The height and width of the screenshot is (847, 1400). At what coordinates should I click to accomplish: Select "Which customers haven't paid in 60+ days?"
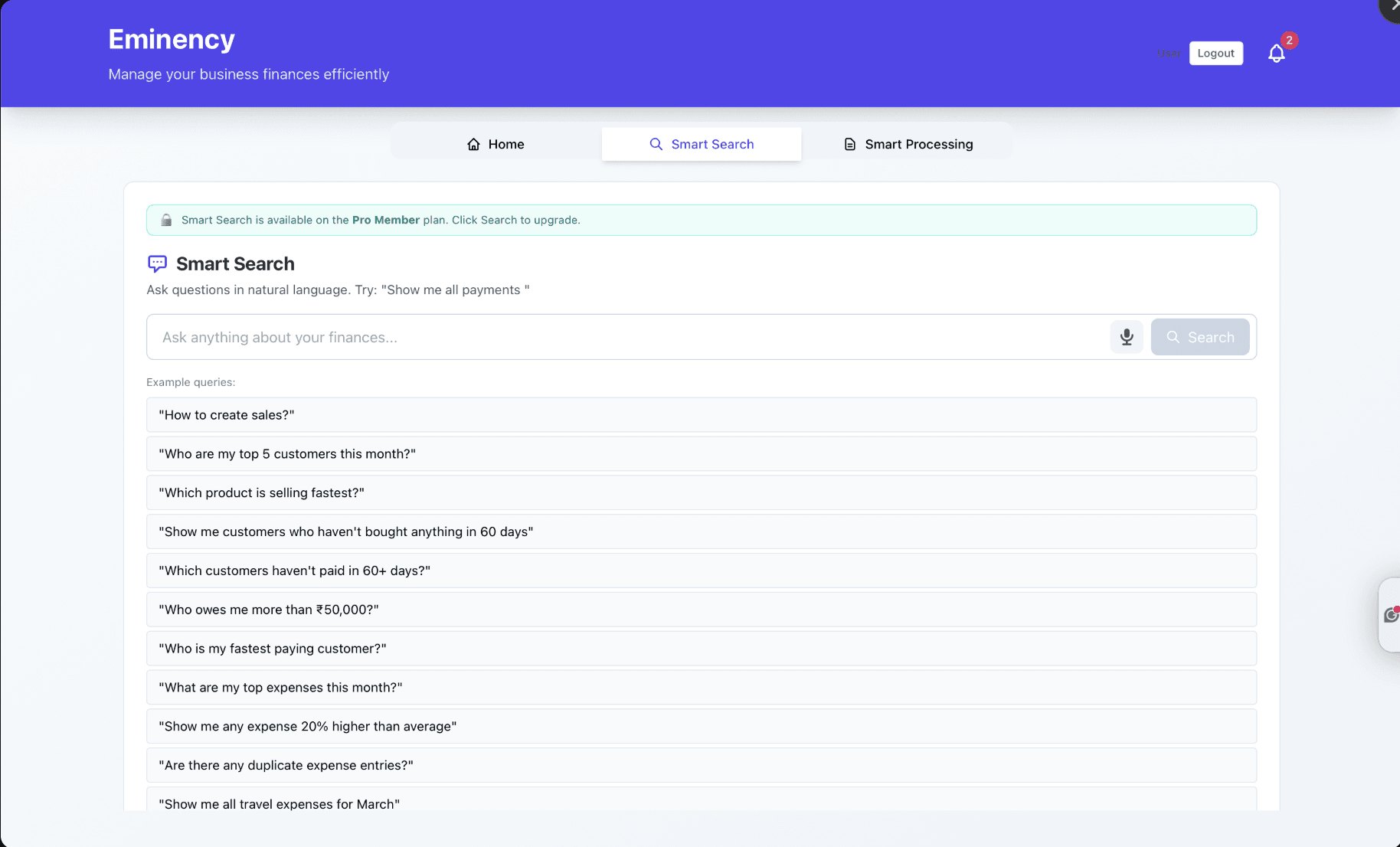click(702, 571)
